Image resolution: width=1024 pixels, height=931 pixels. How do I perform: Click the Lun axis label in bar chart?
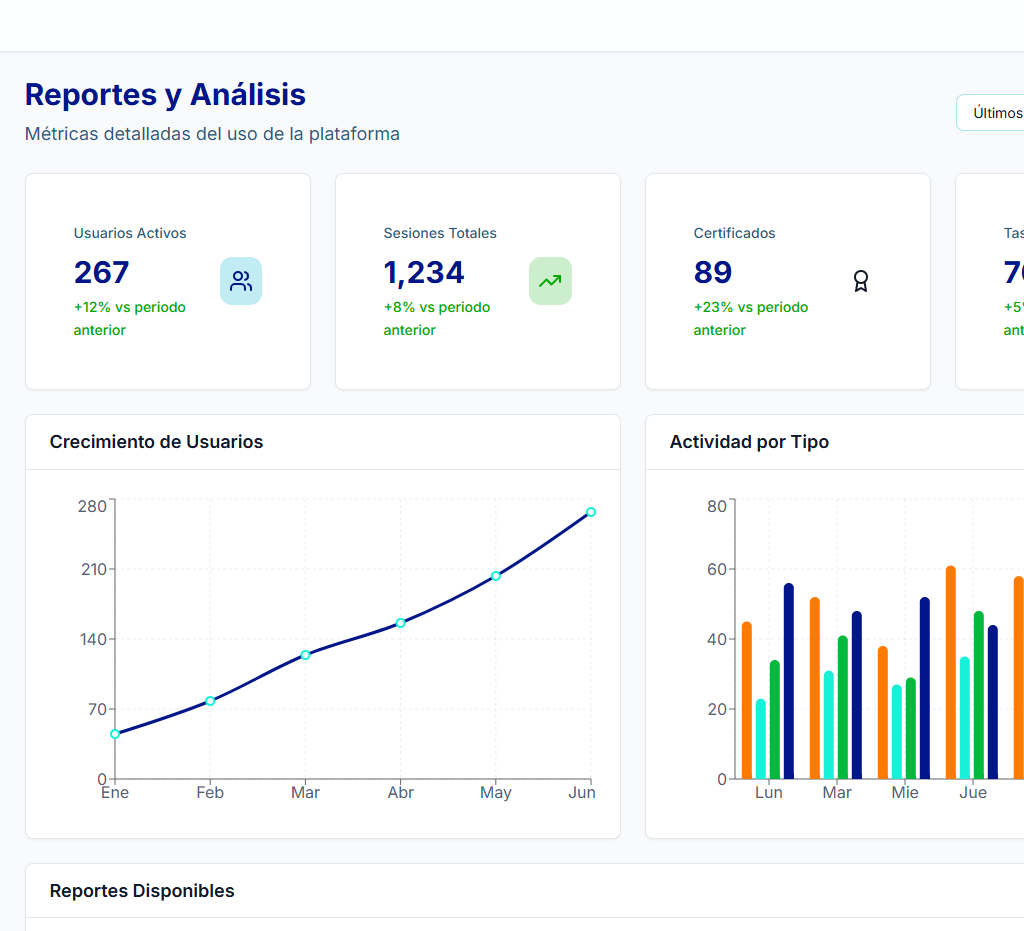[769, 793]
